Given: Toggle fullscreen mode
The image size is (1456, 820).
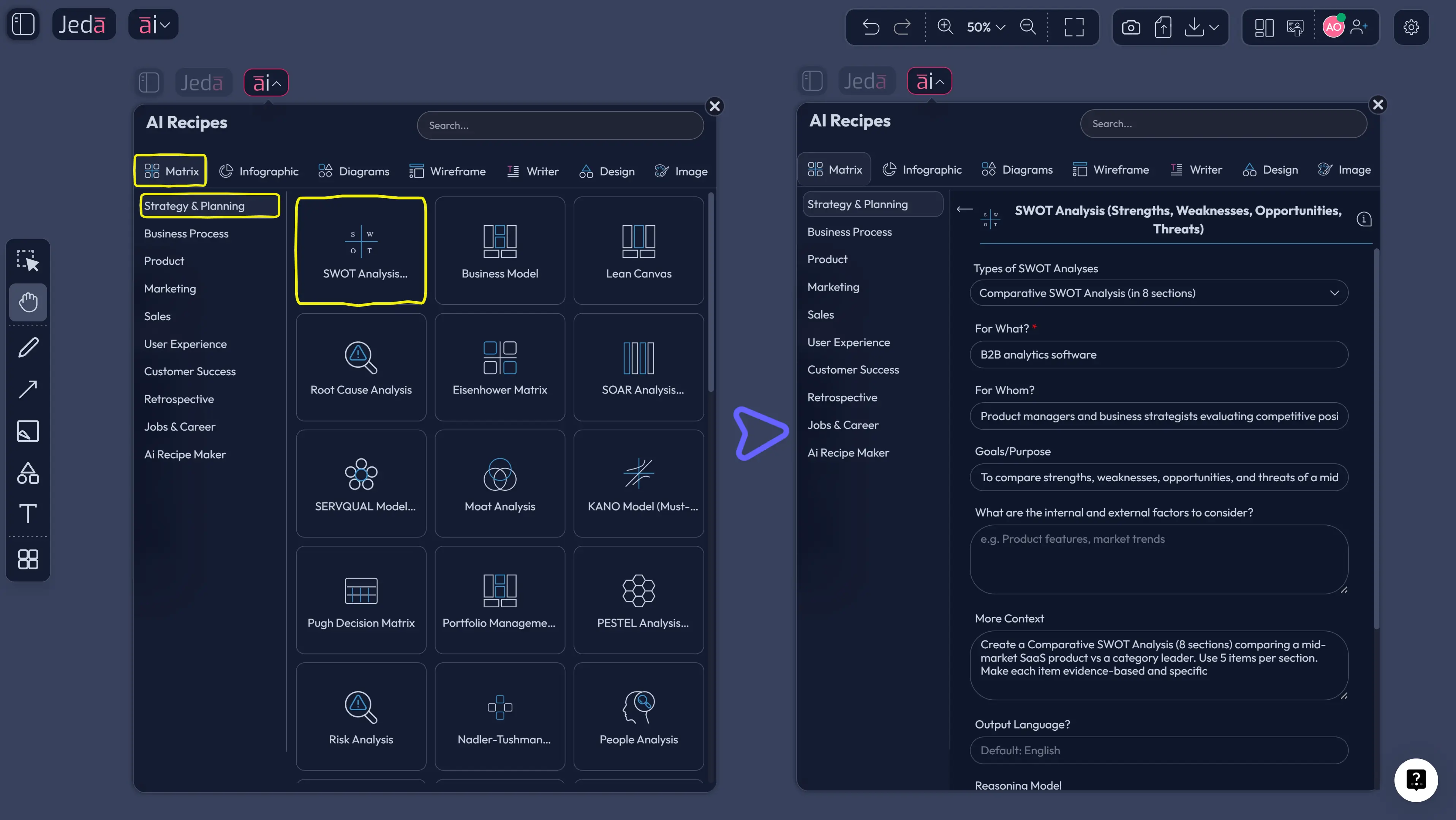Looking at the screenshot, I should click(1073, 27).
